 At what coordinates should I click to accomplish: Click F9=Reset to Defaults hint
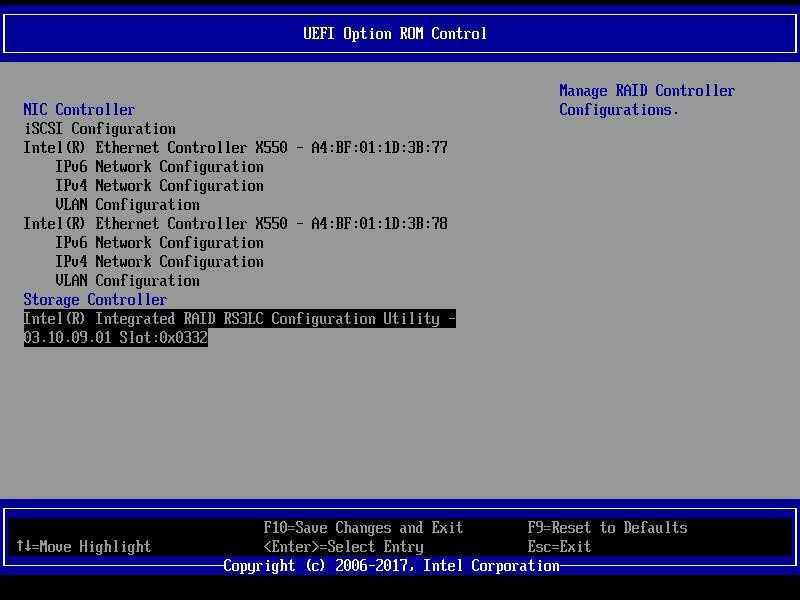point(607,528)
